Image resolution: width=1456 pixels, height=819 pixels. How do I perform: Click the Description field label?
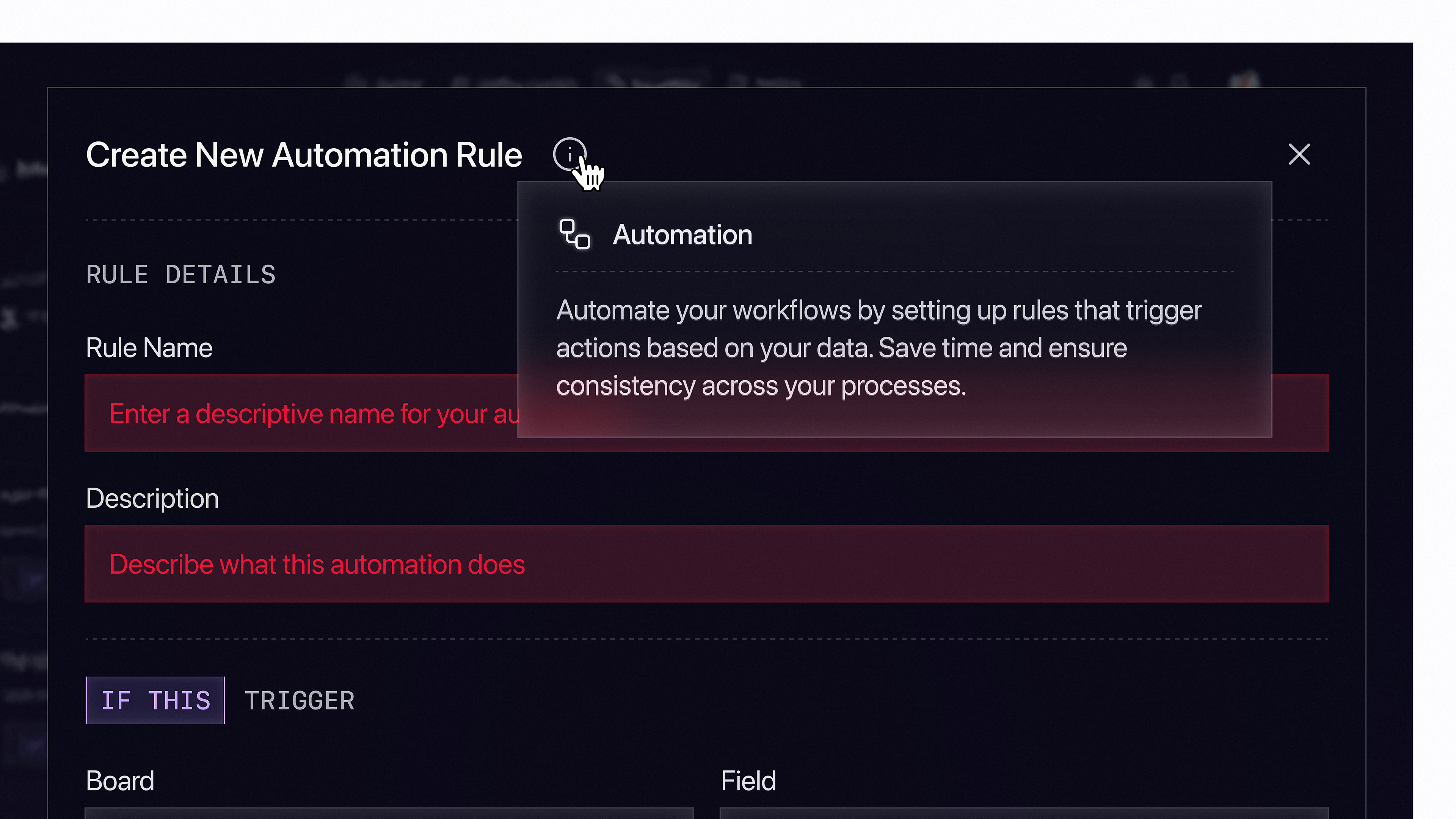click(x=152, y=499)
